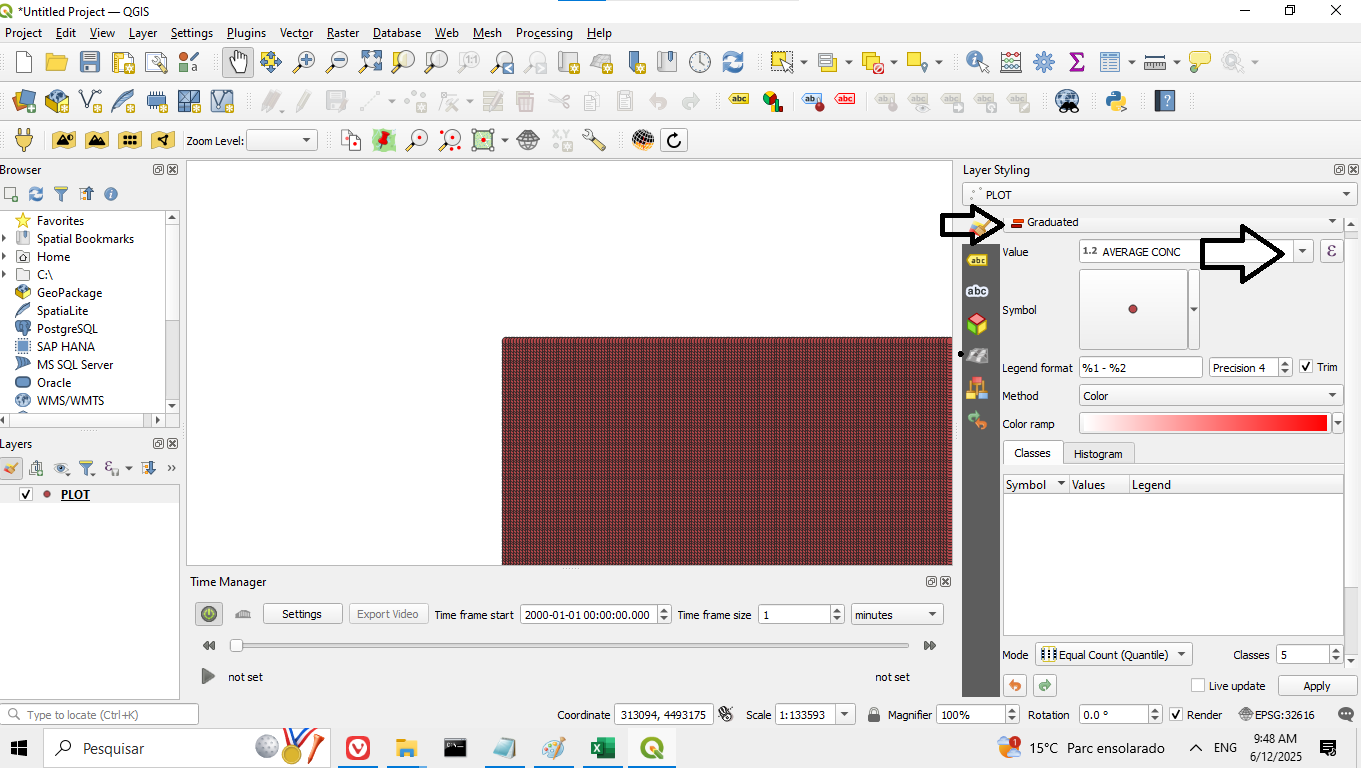1362x768 pixels.
Task: Open the Layer Diagram Options icon
Action: coord(772,101)
